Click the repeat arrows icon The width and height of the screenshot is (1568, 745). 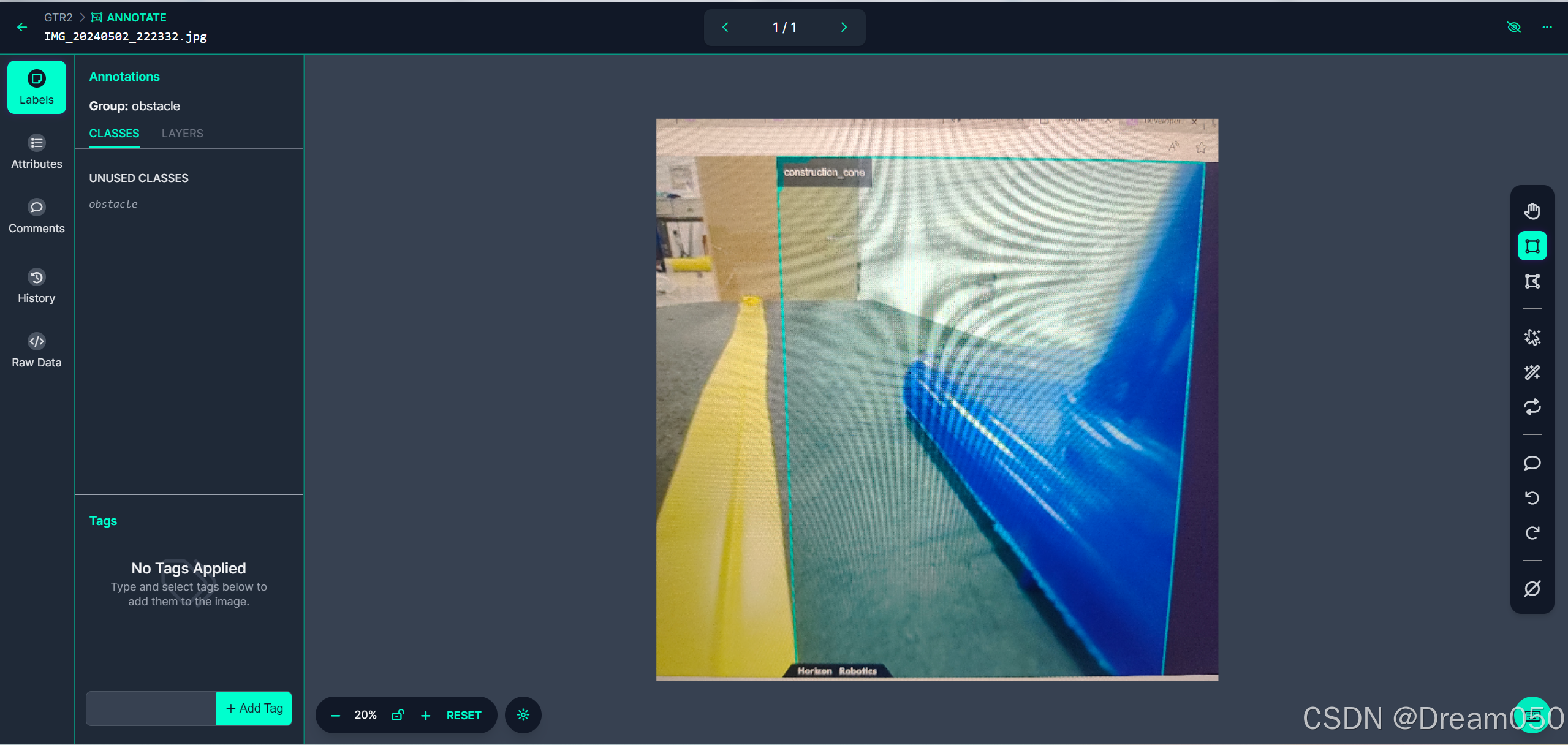click(1532, 407)
